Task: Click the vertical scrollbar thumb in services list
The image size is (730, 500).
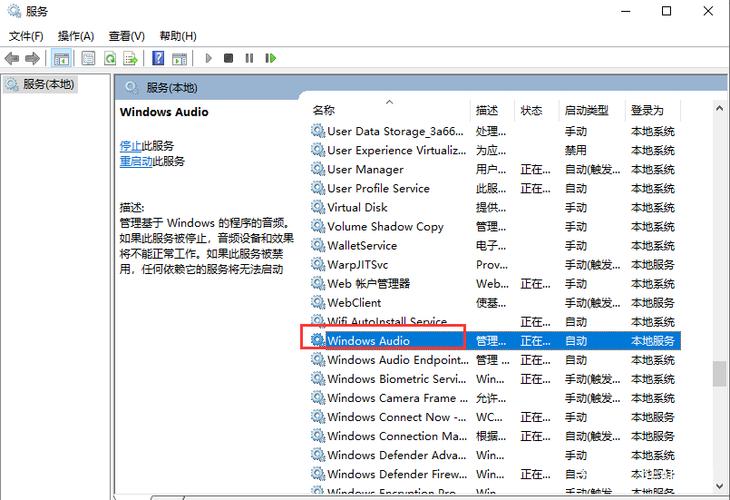Action: click(719, 373)
